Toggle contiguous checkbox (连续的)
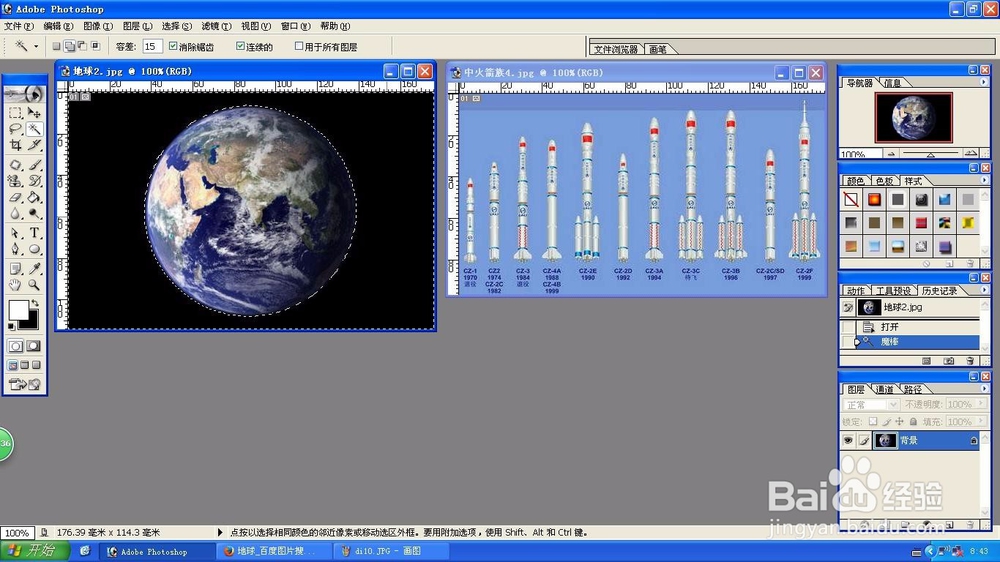The height and width of the screenshot is (562, 1000). (240, 46)
